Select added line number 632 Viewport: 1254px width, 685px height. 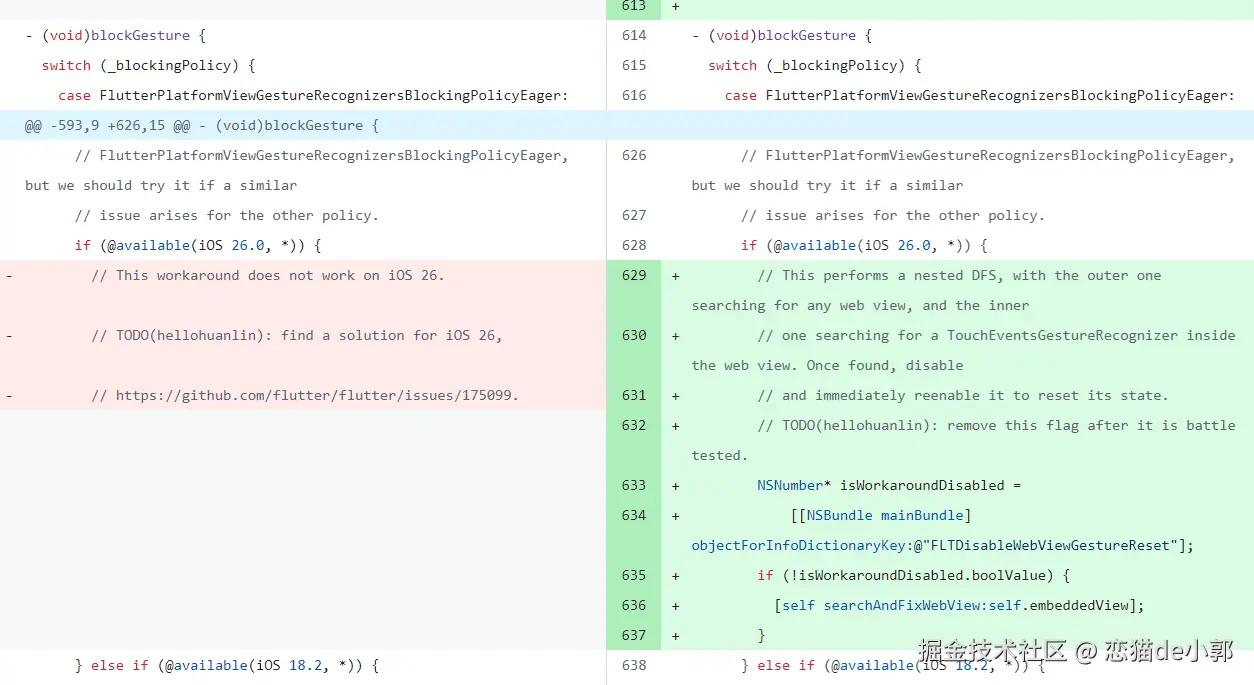click(x=634, y=425)
